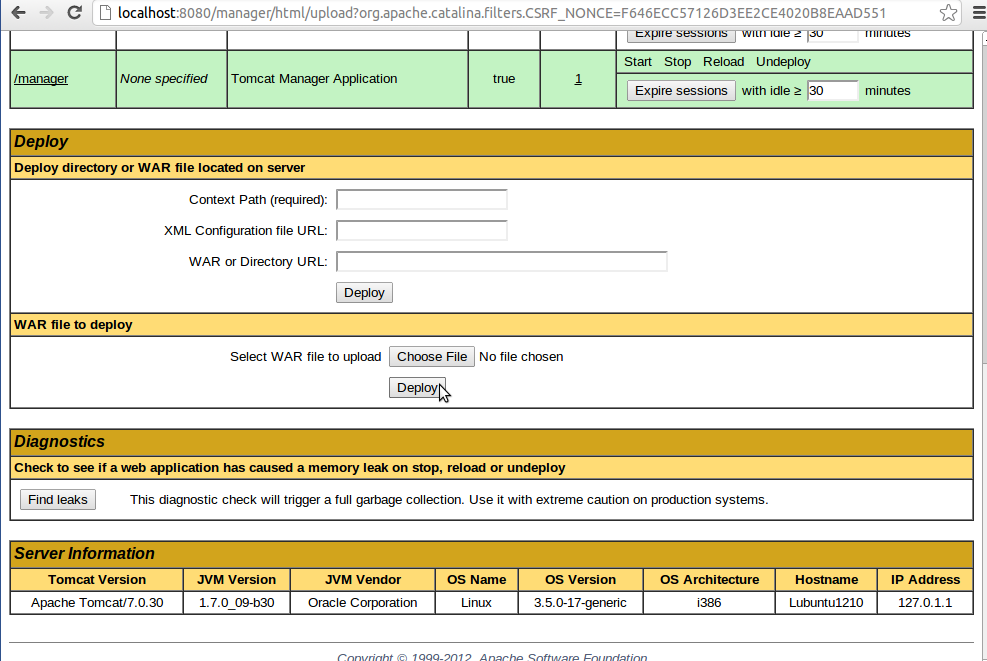Click the page icon in the address bar

106,13
